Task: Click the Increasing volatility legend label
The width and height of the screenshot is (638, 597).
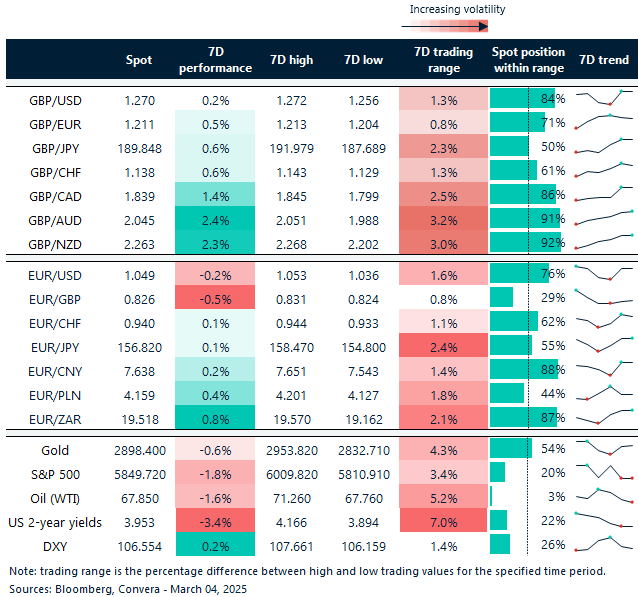Action: click(457, 9)
